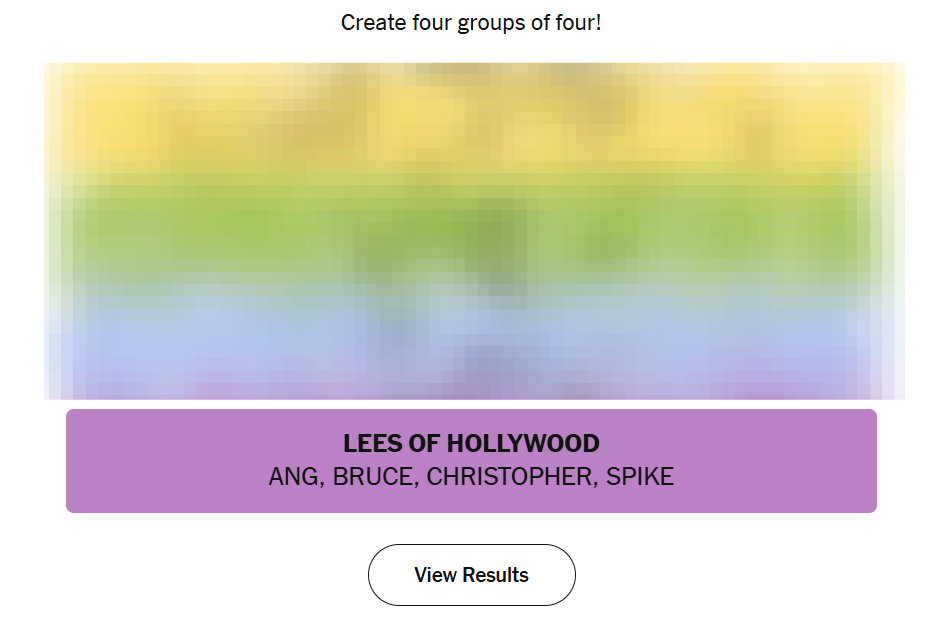Image resolution: width=943 pixels, height=630 pixels.
Task: Click the bold word OF in the category title
Action: point(424,443)
